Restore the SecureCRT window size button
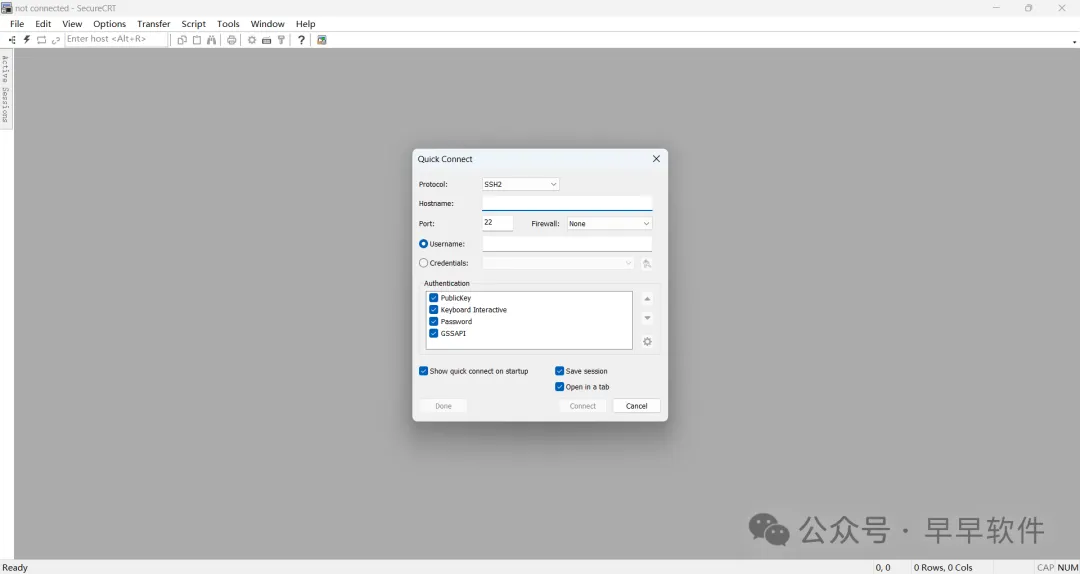The image size is (1080, 574). [x=1028, y=8]
